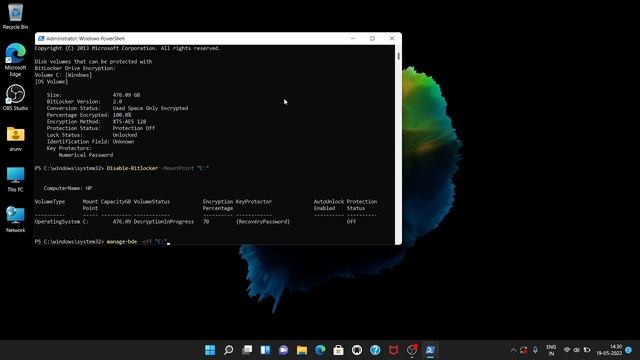Open ENG IN language switcher
The image size is (640, 360).
(551, 350)
